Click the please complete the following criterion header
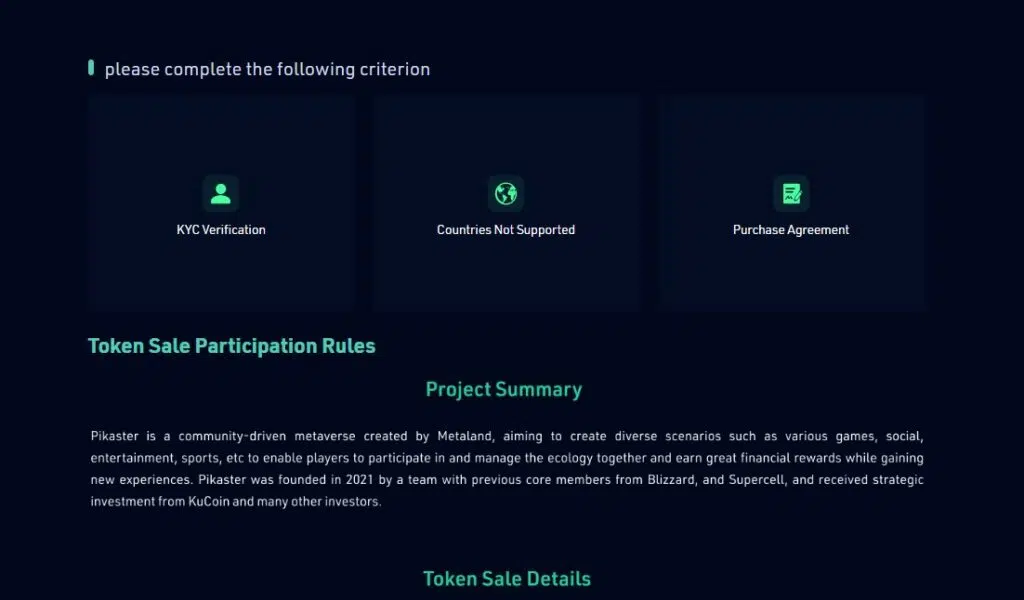 pyautogui.click(x=266, y=69)
